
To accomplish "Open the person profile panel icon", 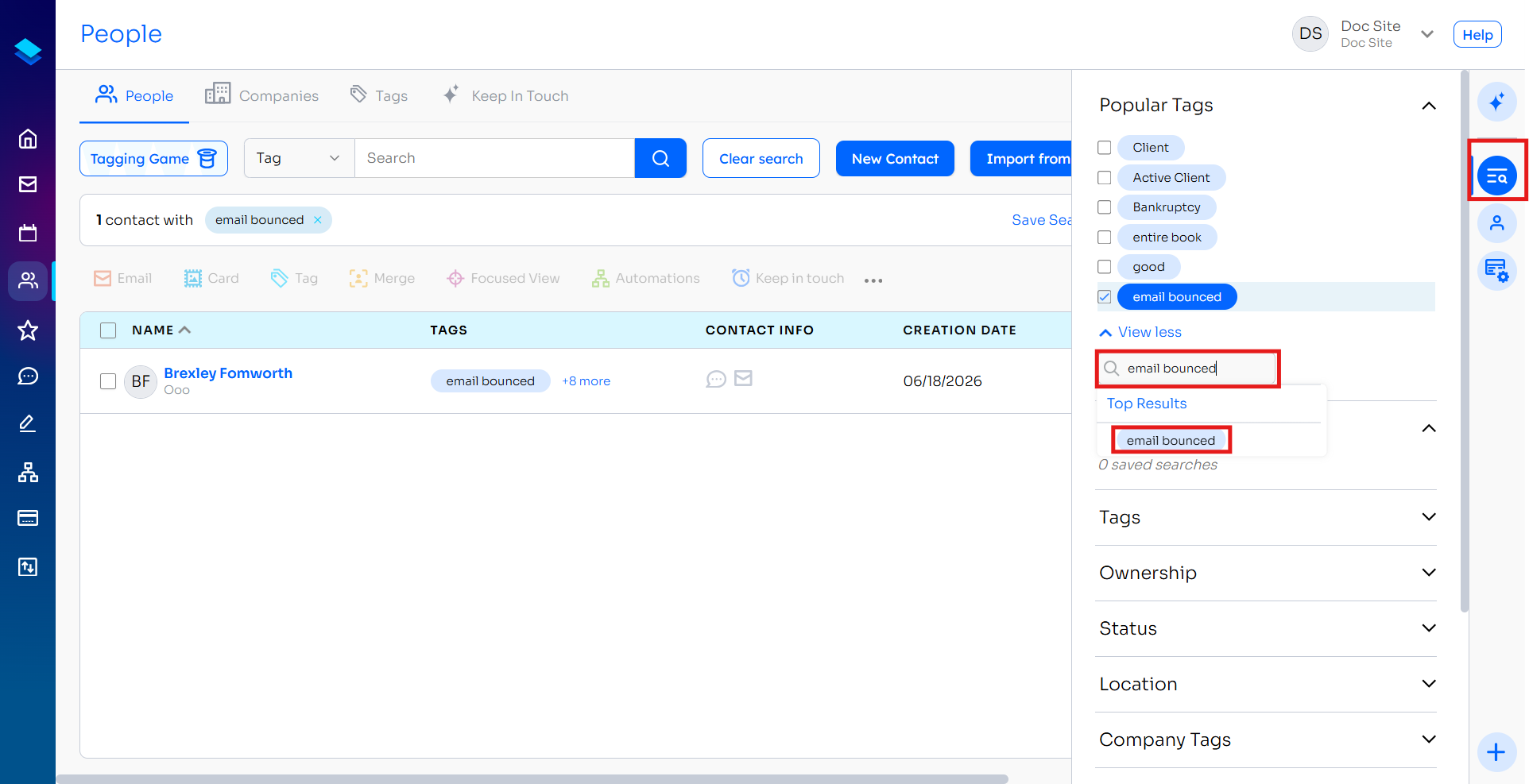I will coord(1497,223).
